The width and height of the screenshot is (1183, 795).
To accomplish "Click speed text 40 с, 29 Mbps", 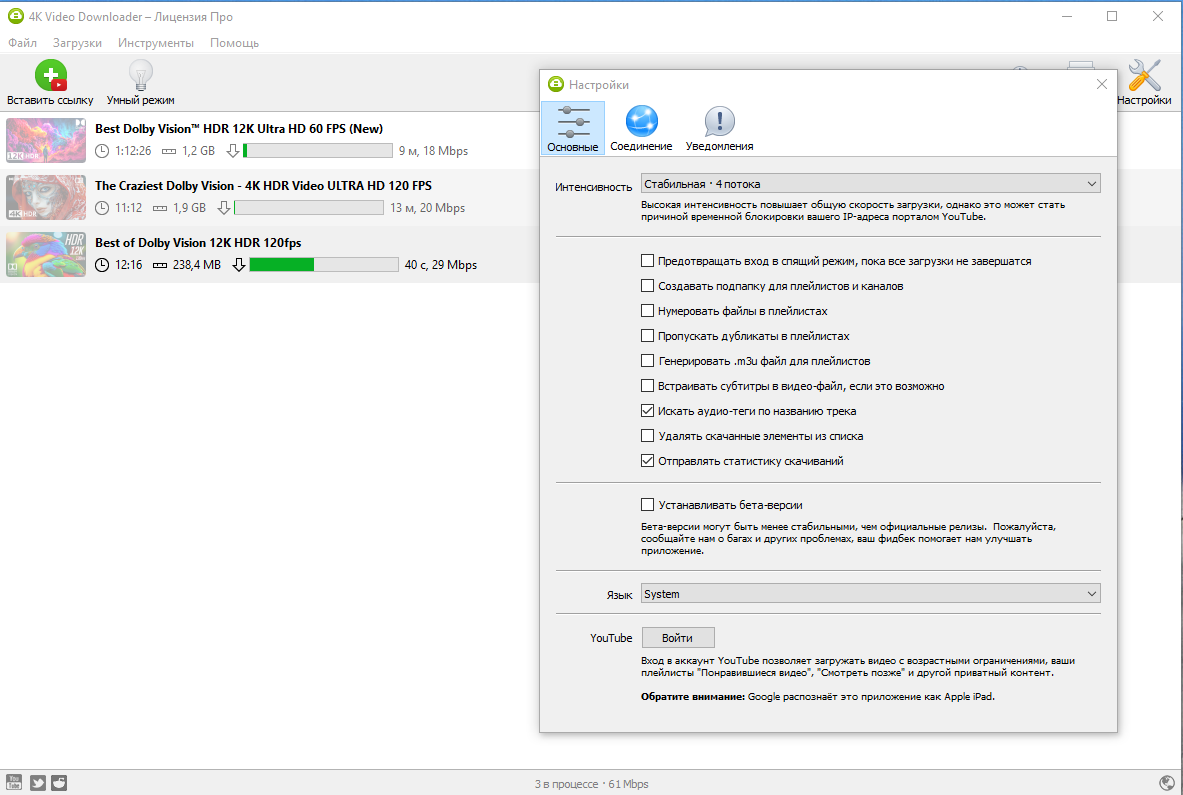I will click(441, 265).
